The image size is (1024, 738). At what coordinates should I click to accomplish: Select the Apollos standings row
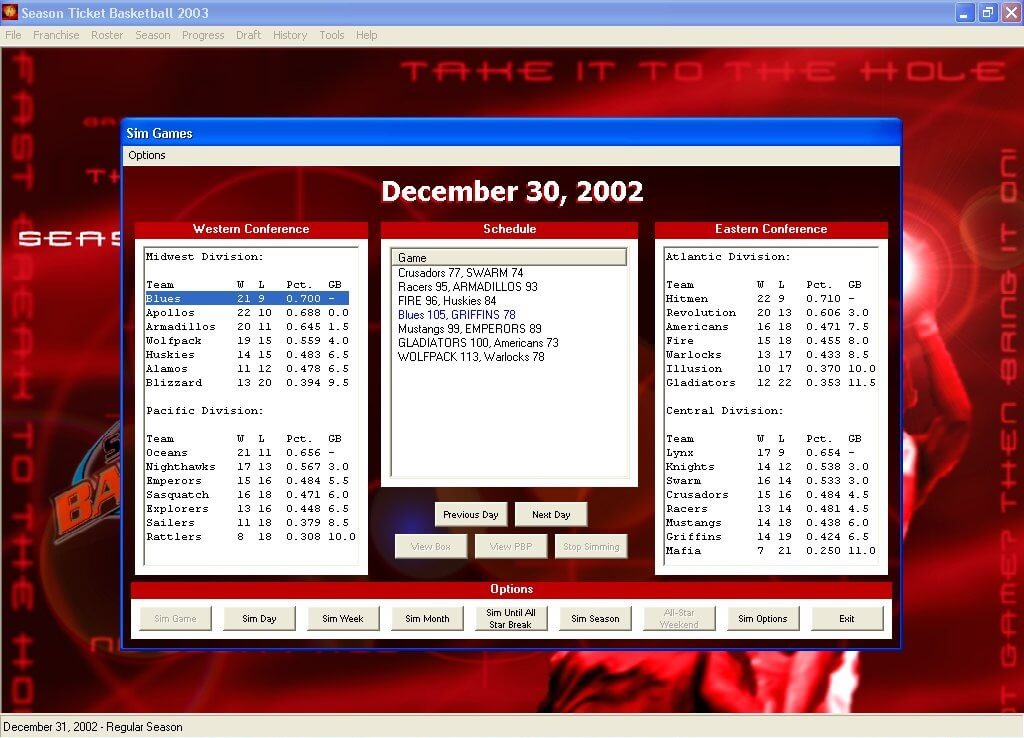point(247,313)
